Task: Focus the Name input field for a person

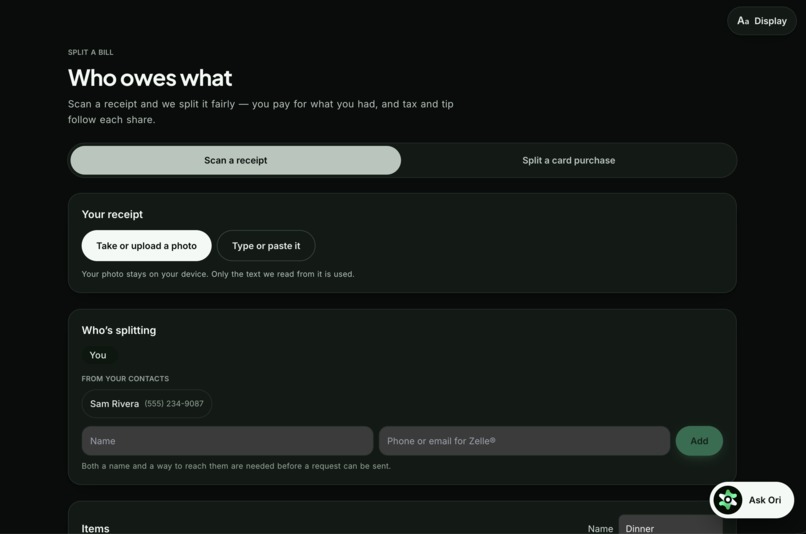Action: tap(227, 441)
